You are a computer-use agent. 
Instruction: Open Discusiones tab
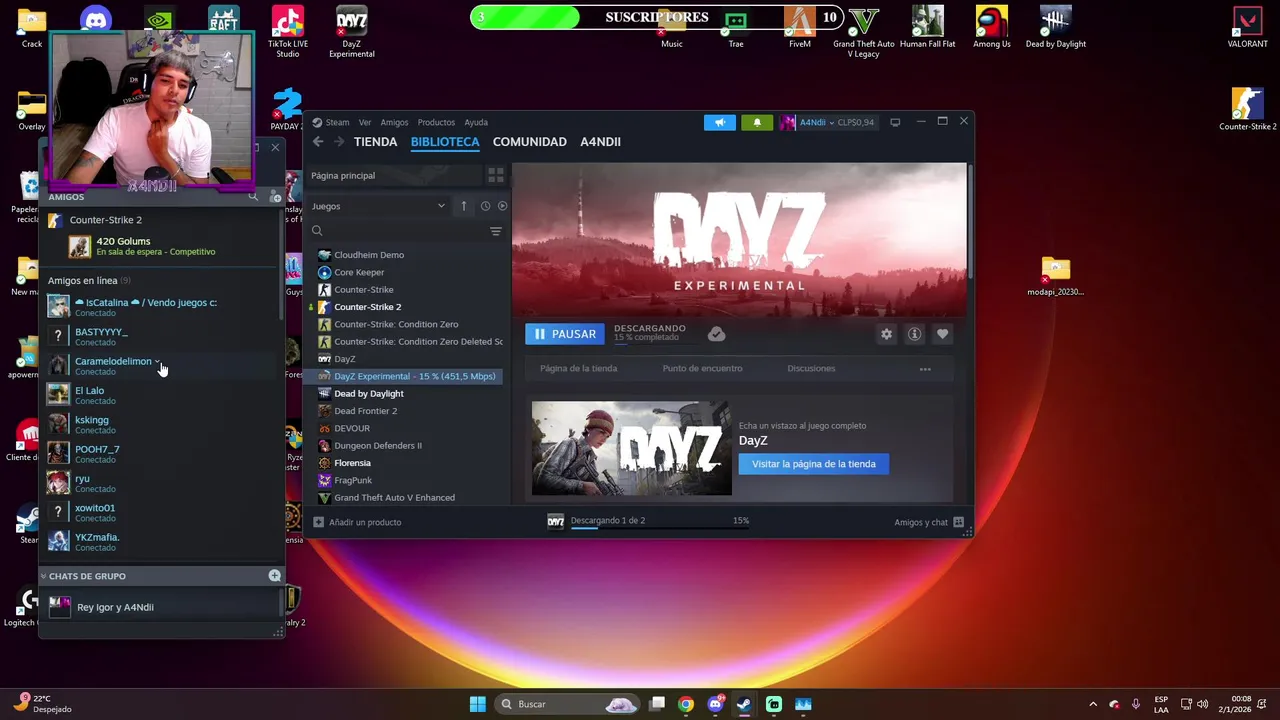(811, 369)
